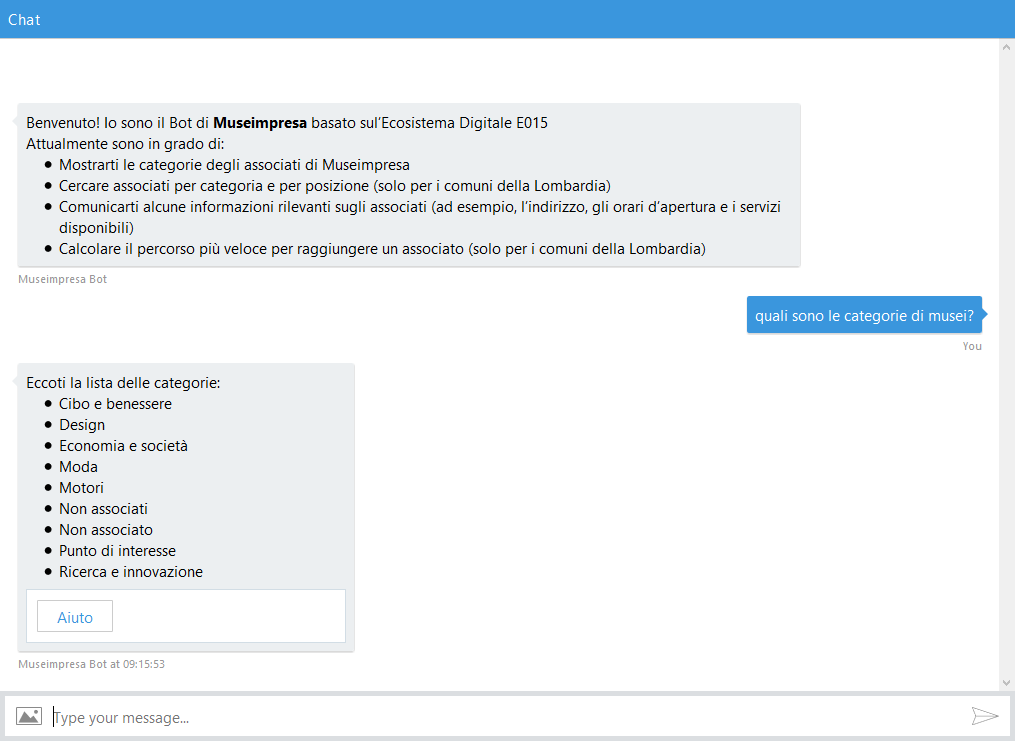Click the bold Museimpresa text in welcome message
The width and height of the screenshot is (1015, 741).
click(x=260, y=123)
